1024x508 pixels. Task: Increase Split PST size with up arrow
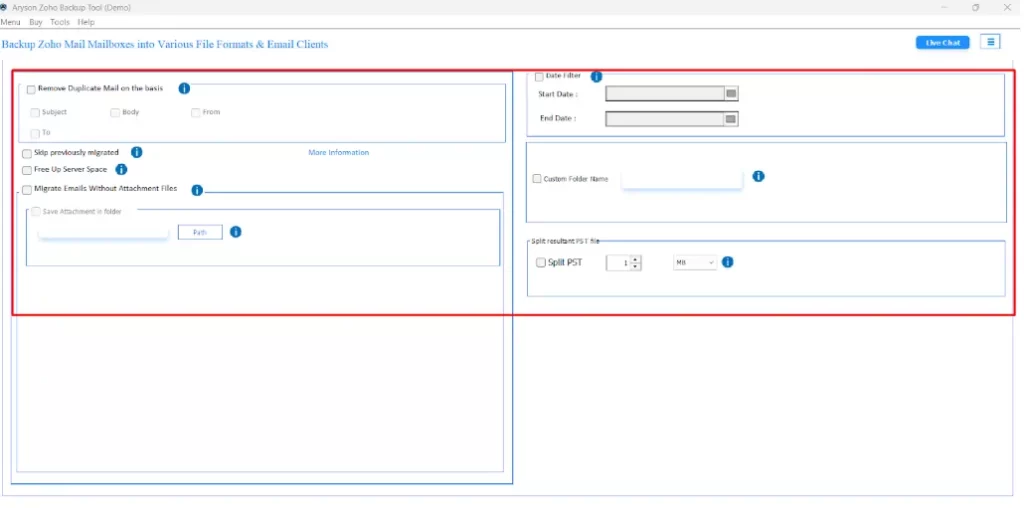tap(635, 259)
